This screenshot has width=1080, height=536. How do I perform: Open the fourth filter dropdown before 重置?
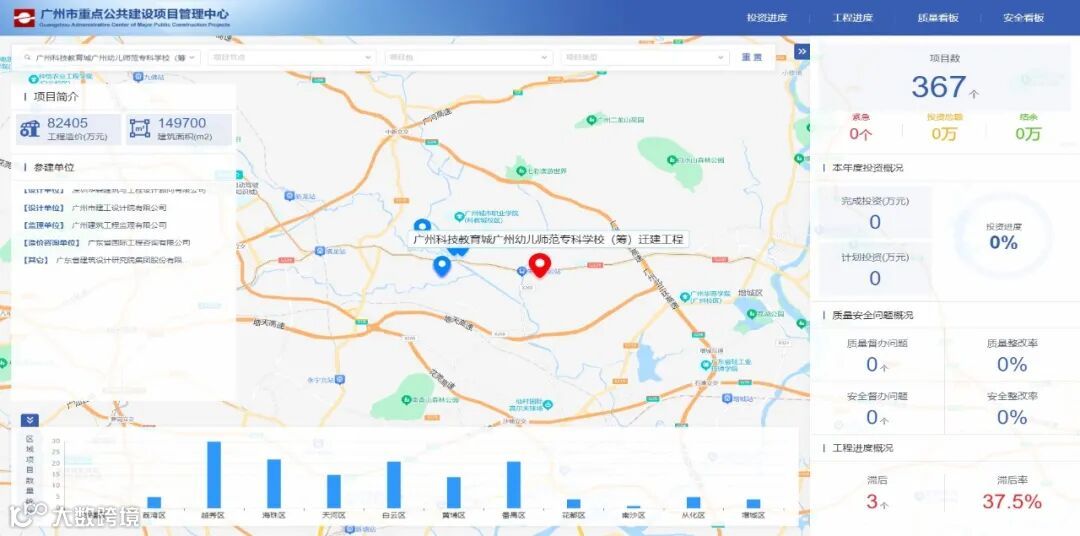coord(645,58)
